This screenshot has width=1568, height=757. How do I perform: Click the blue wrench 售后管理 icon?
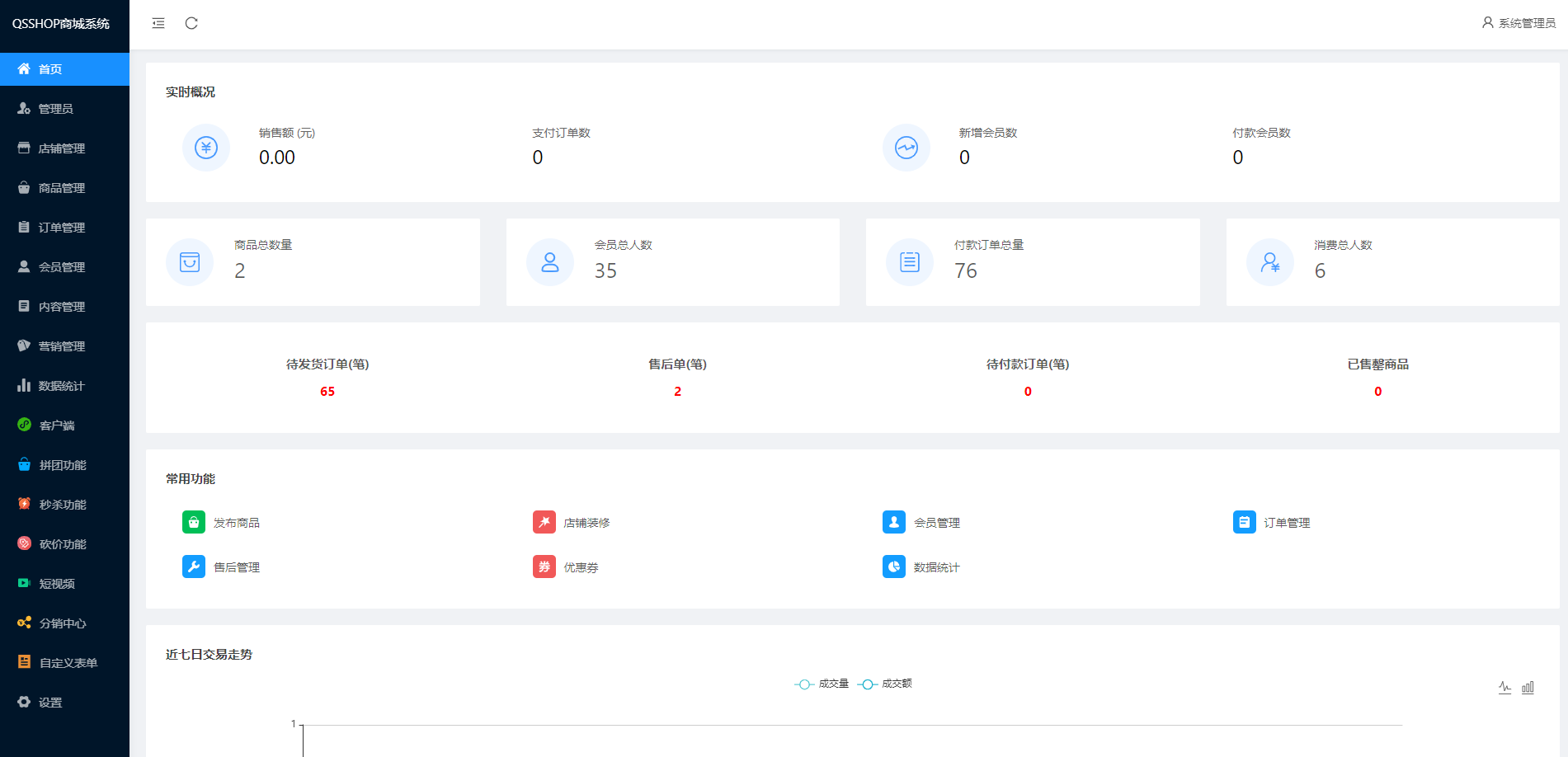tap(193, 567)
